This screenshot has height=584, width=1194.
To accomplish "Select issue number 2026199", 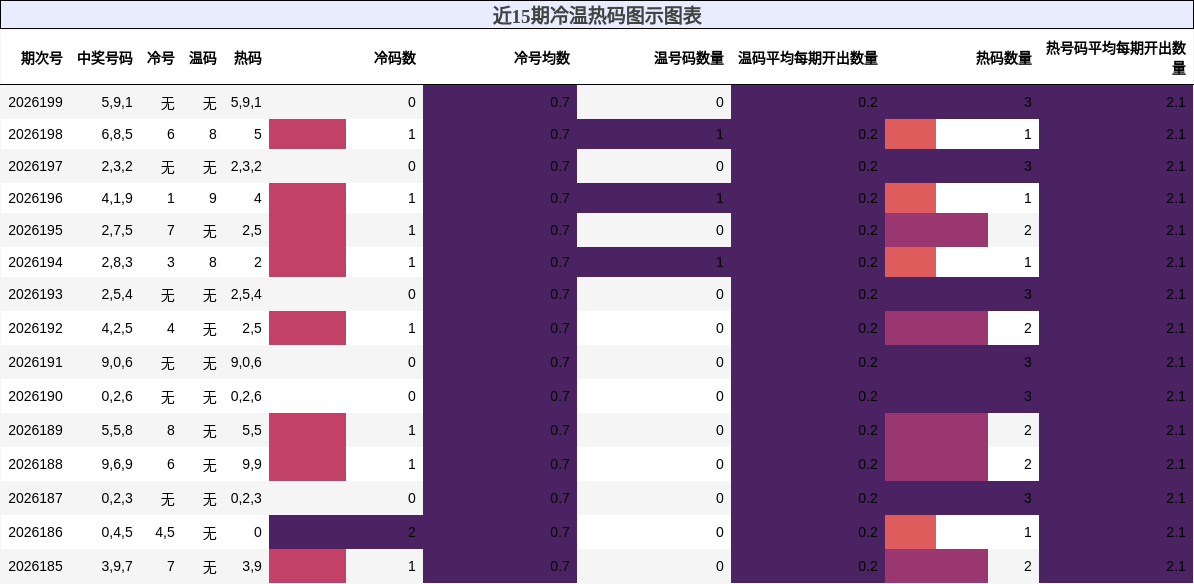I will (36, 102).
